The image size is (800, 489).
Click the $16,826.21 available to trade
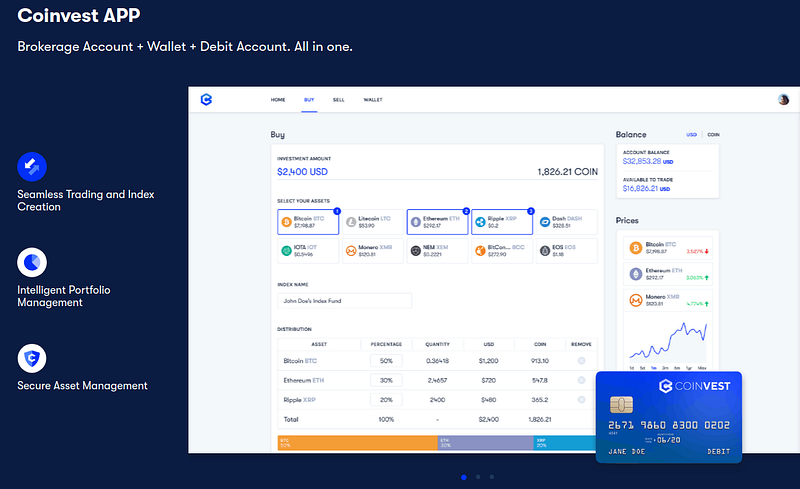pyautogui.click(x=646, y=188)
